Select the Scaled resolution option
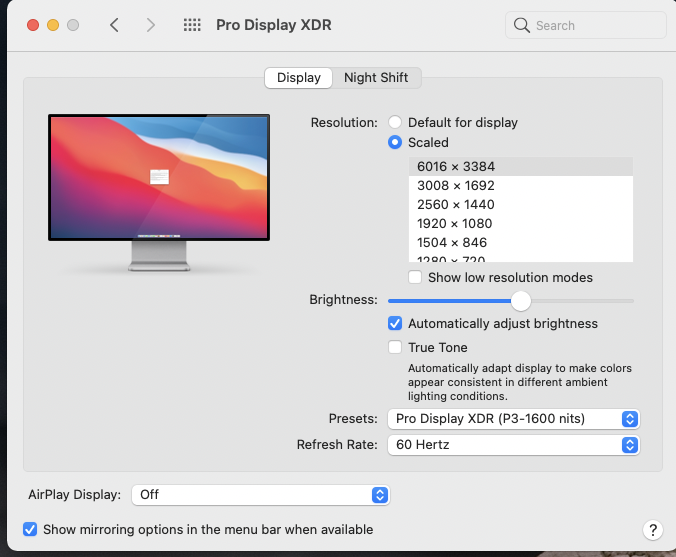Screen dimensions: 676x557 coord(394,142)
